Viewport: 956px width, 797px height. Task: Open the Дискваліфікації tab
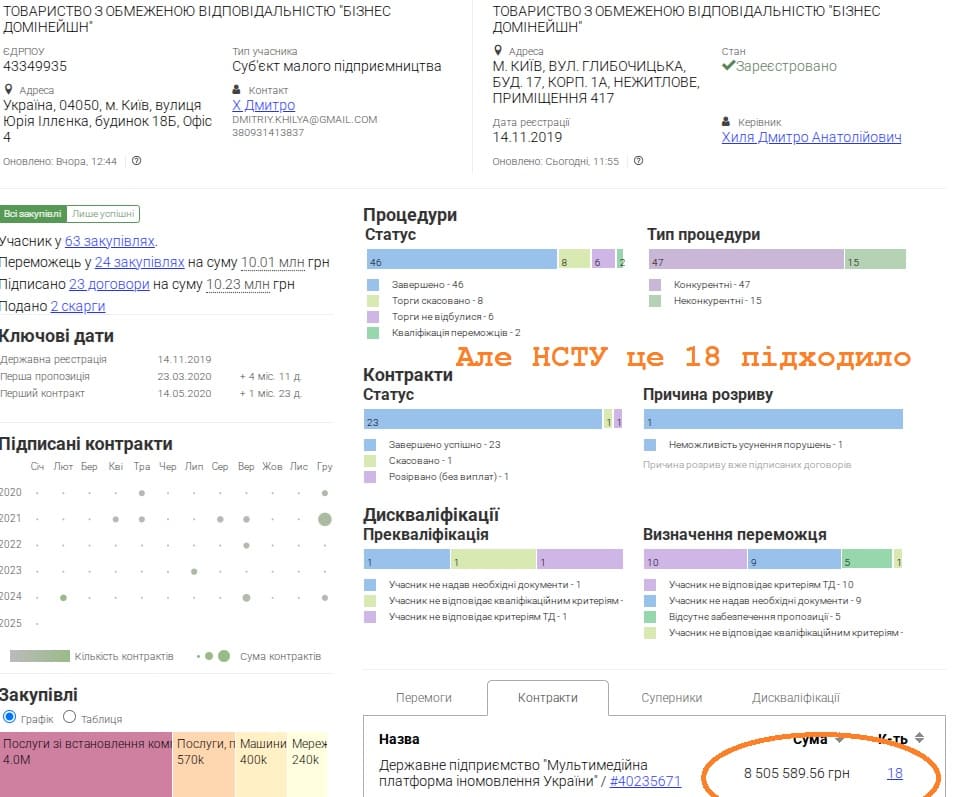[x=795, y=698]
